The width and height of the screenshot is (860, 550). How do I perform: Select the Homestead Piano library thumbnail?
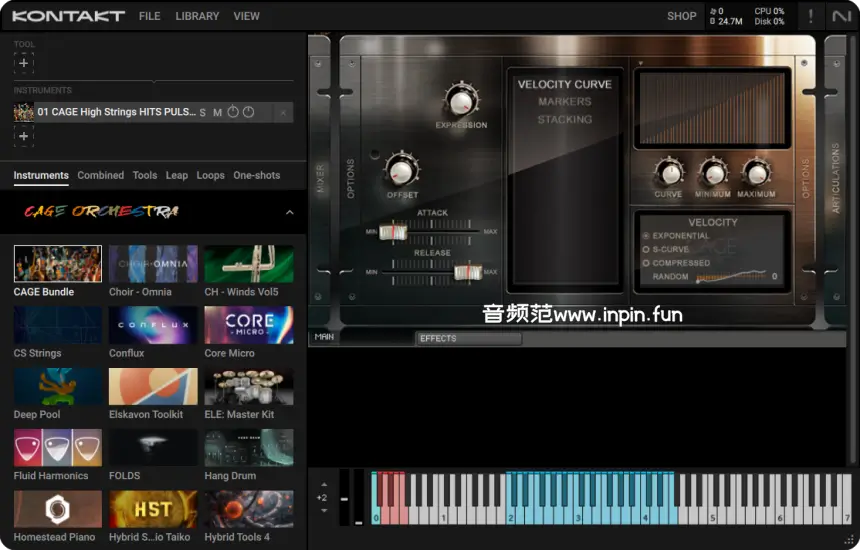point(58,509)
